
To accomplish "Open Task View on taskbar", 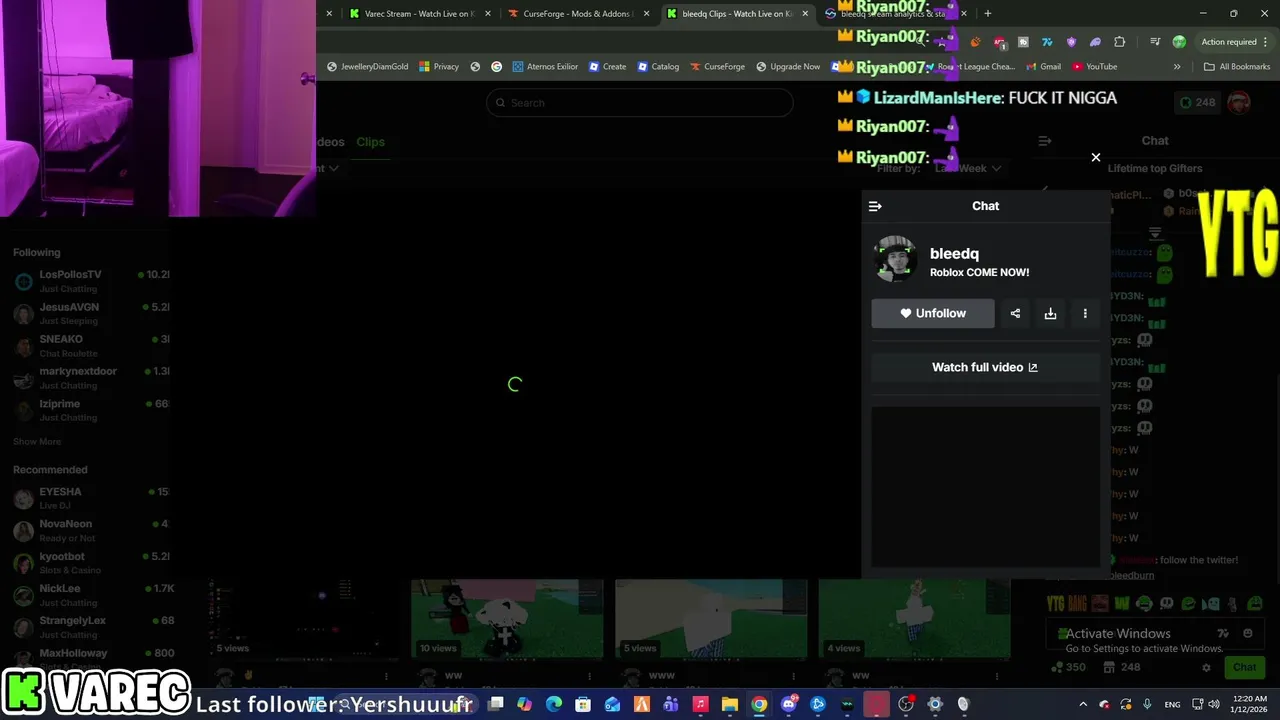I will (496, 704).
